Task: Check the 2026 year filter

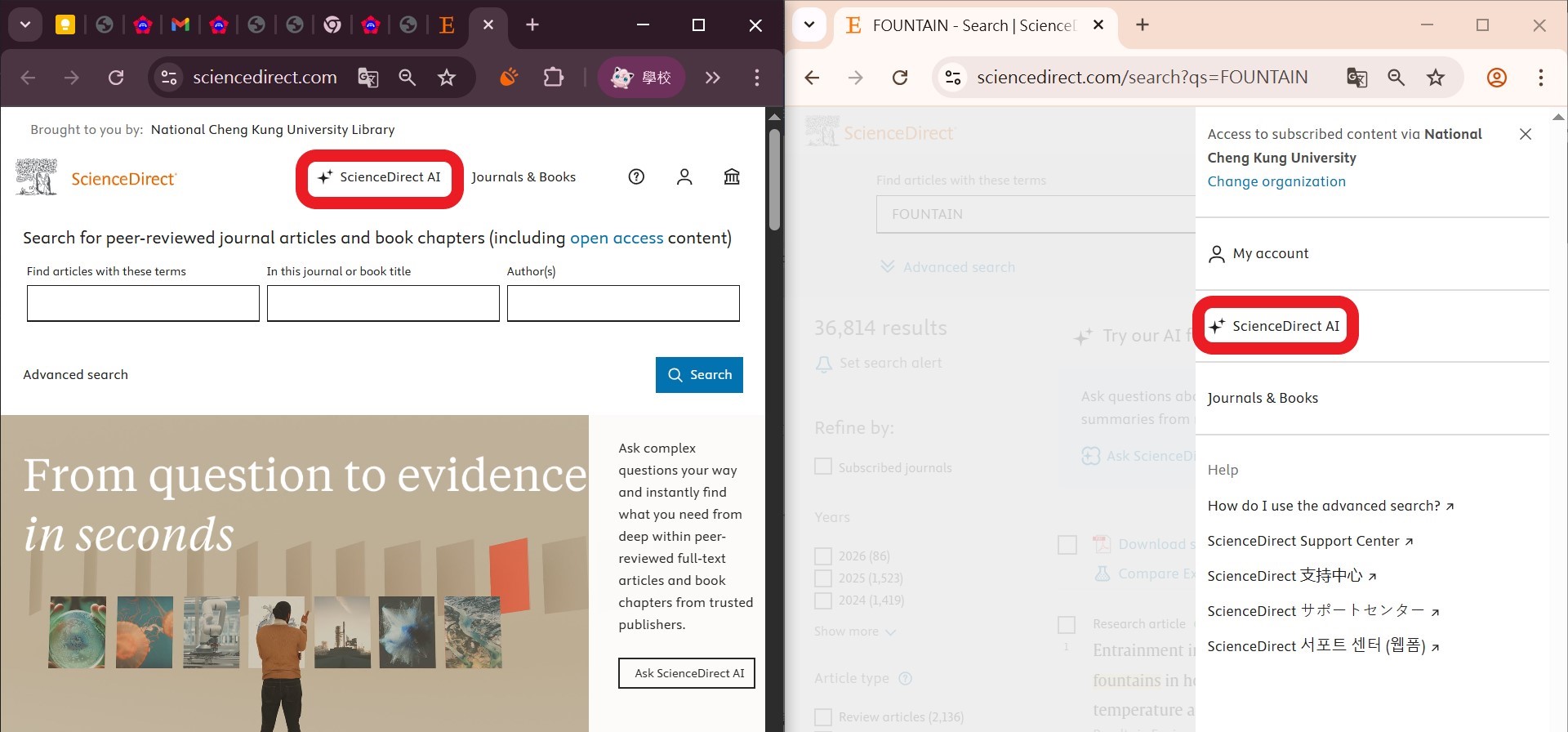Action: point(823,556)
